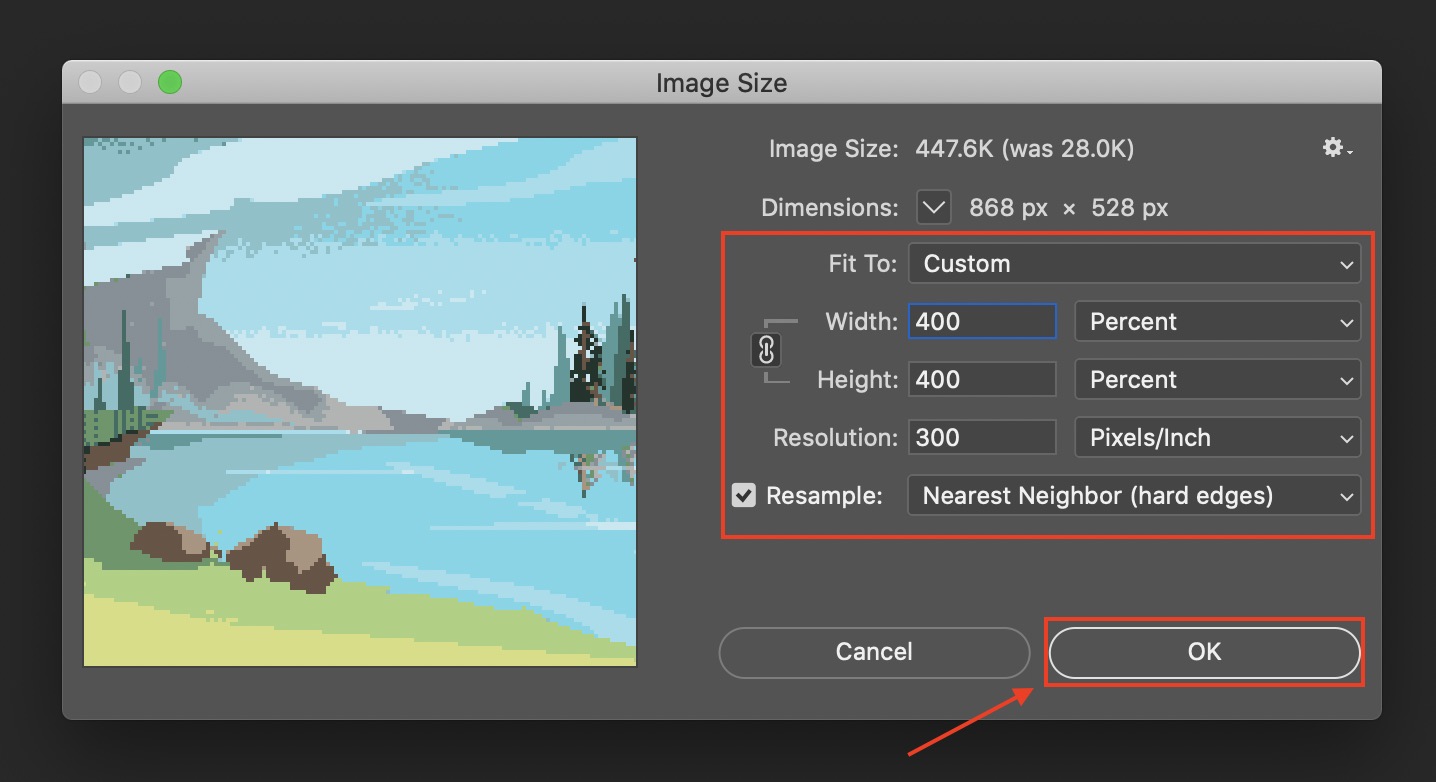Click the Resolution input field
This screenshot has width=1436, height=782.
pos(982,438)
